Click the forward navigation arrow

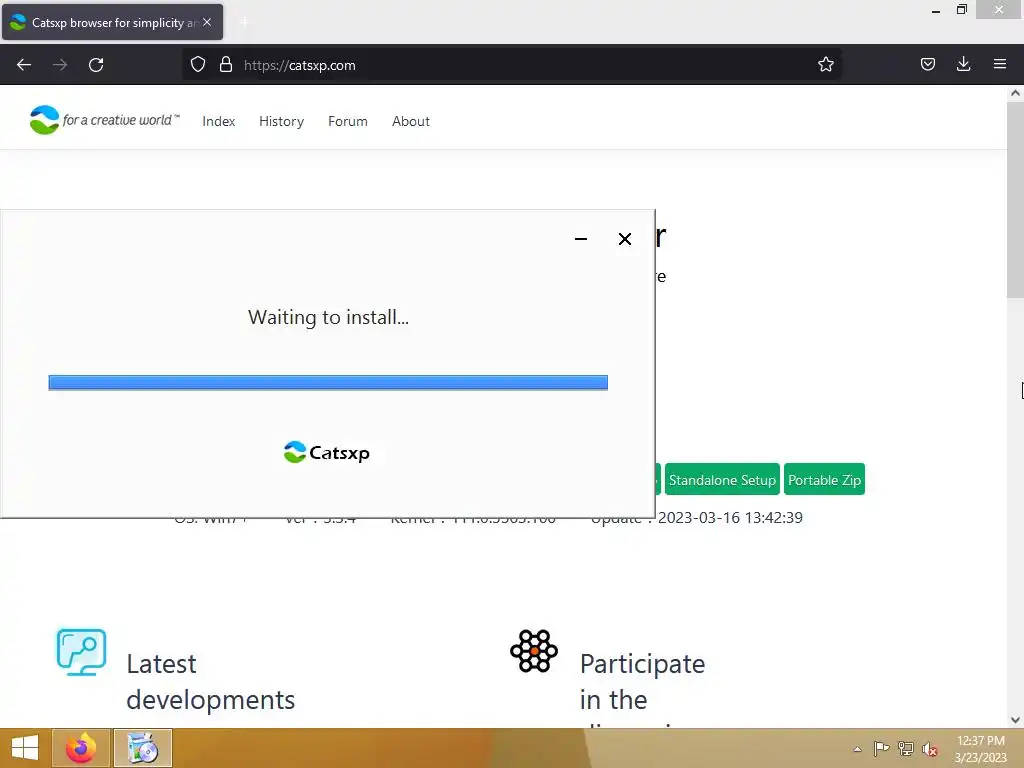[x=60, y=65]
